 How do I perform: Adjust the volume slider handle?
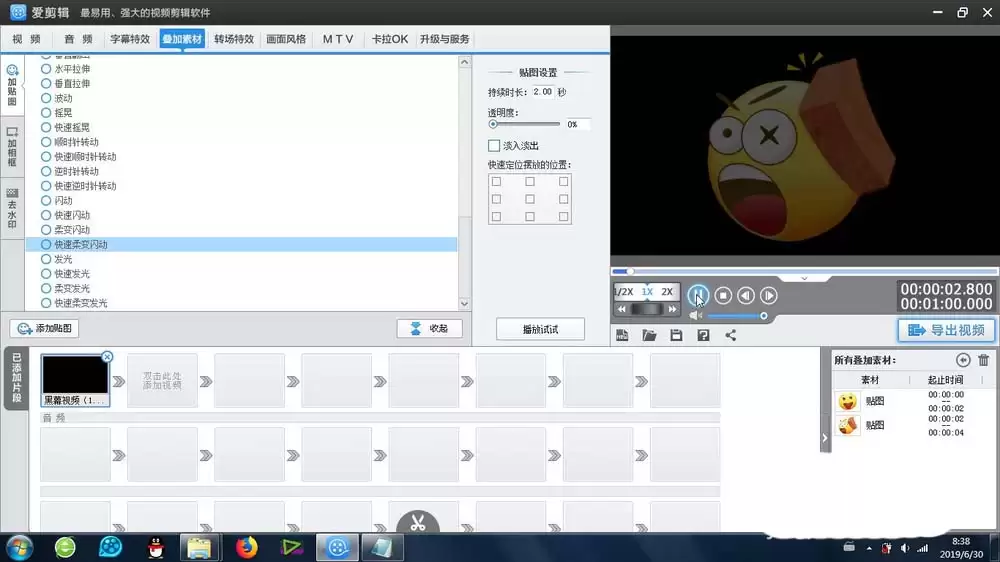(763, 316)
